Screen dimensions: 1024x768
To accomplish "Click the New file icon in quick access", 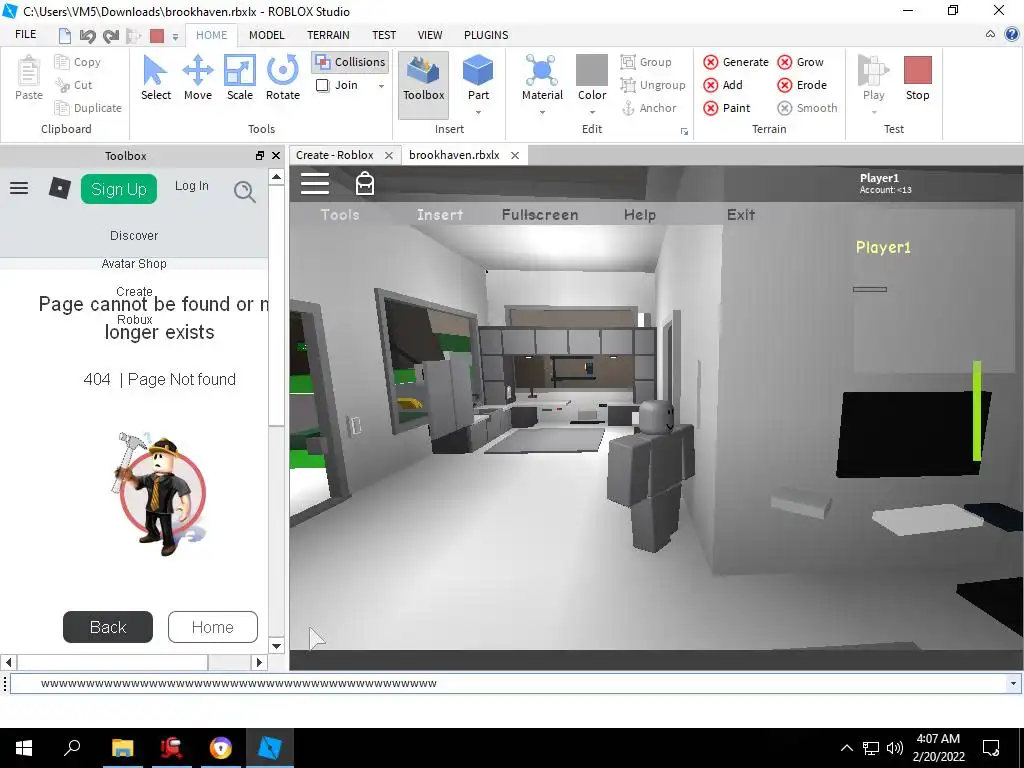I will tap(65, 35).
